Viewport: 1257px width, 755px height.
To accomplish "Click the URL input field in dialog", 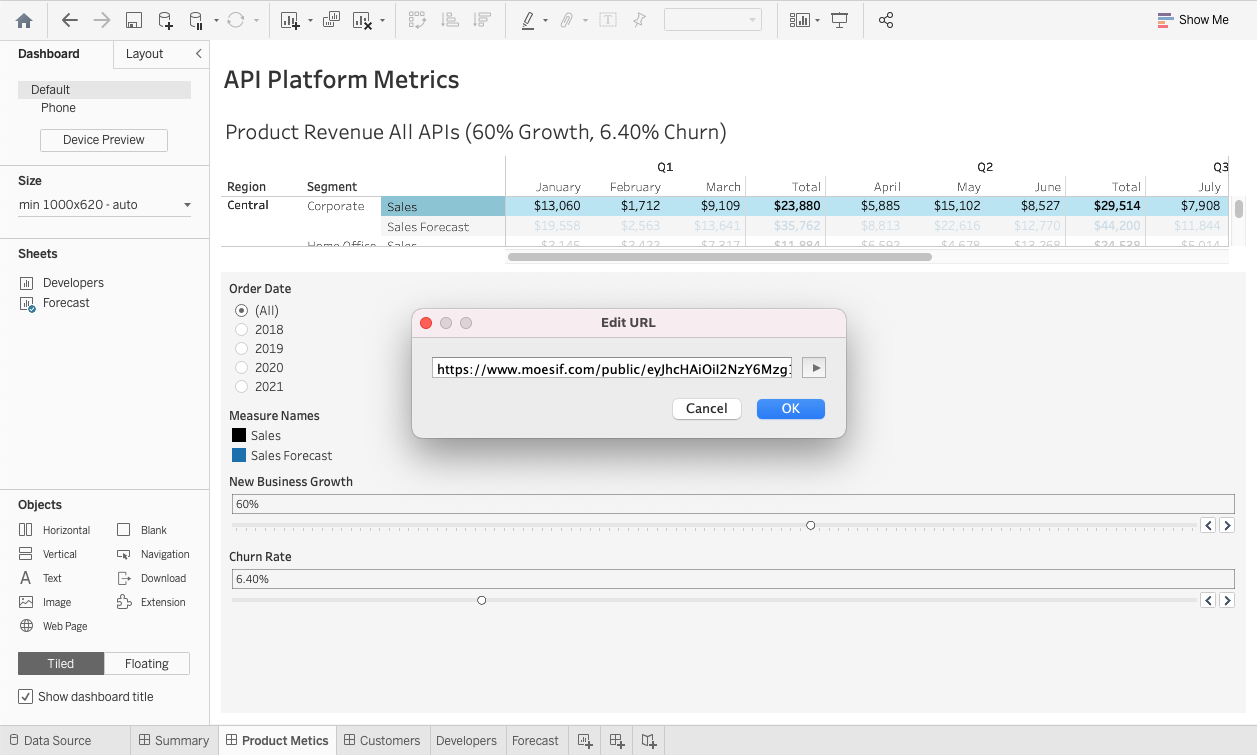I will pyautogui.click(x=613, y=369).
